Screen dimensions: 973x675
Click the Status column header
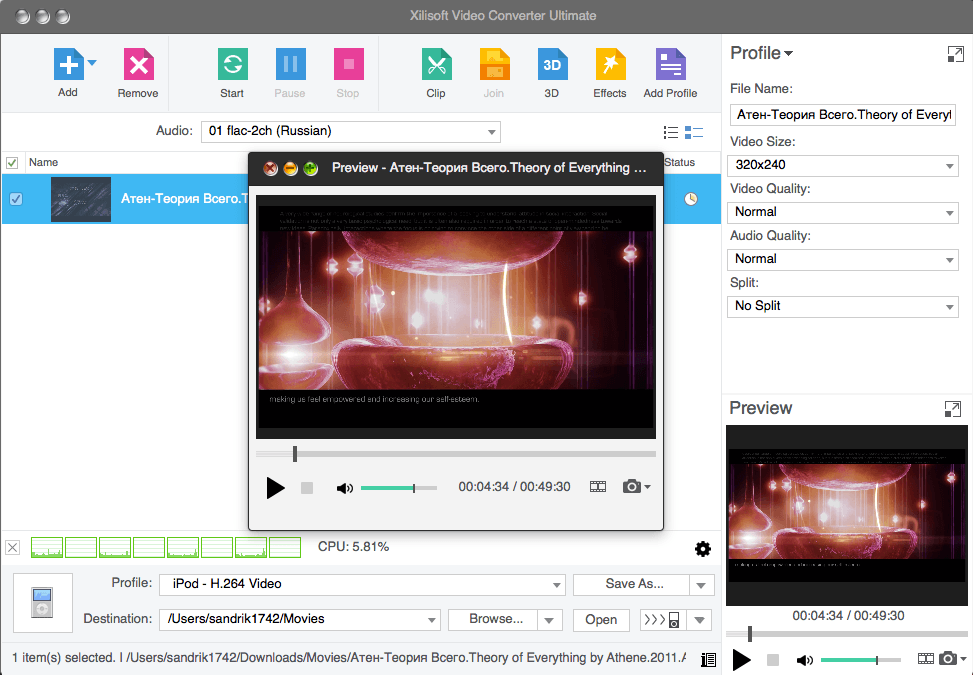click(x=679, y=162)
